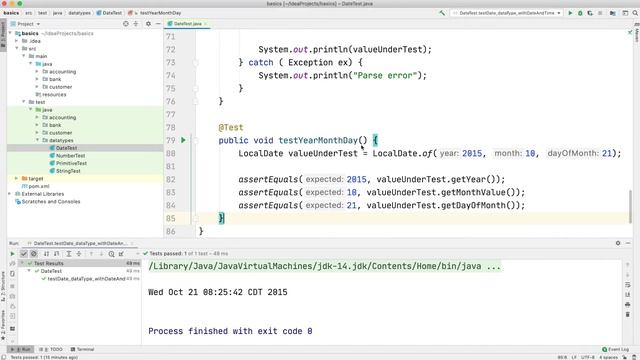Viewport: 640px width, 360px height.
Task: Collapse all in Project panel header
Action: [136, 24]
